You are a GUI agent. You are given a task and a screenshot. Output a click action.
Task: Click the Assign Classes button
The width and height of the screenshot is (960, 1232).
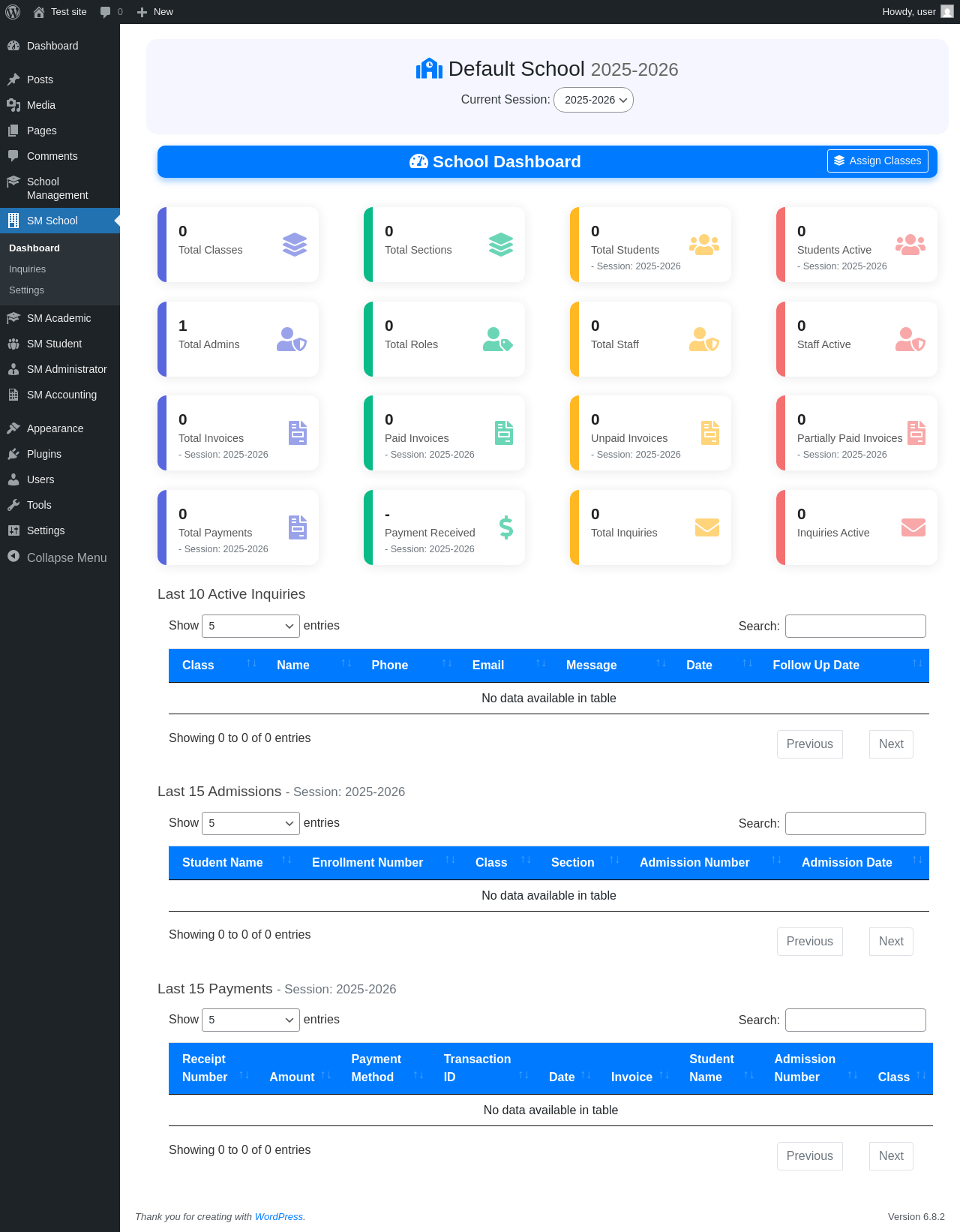coord(877,161)
